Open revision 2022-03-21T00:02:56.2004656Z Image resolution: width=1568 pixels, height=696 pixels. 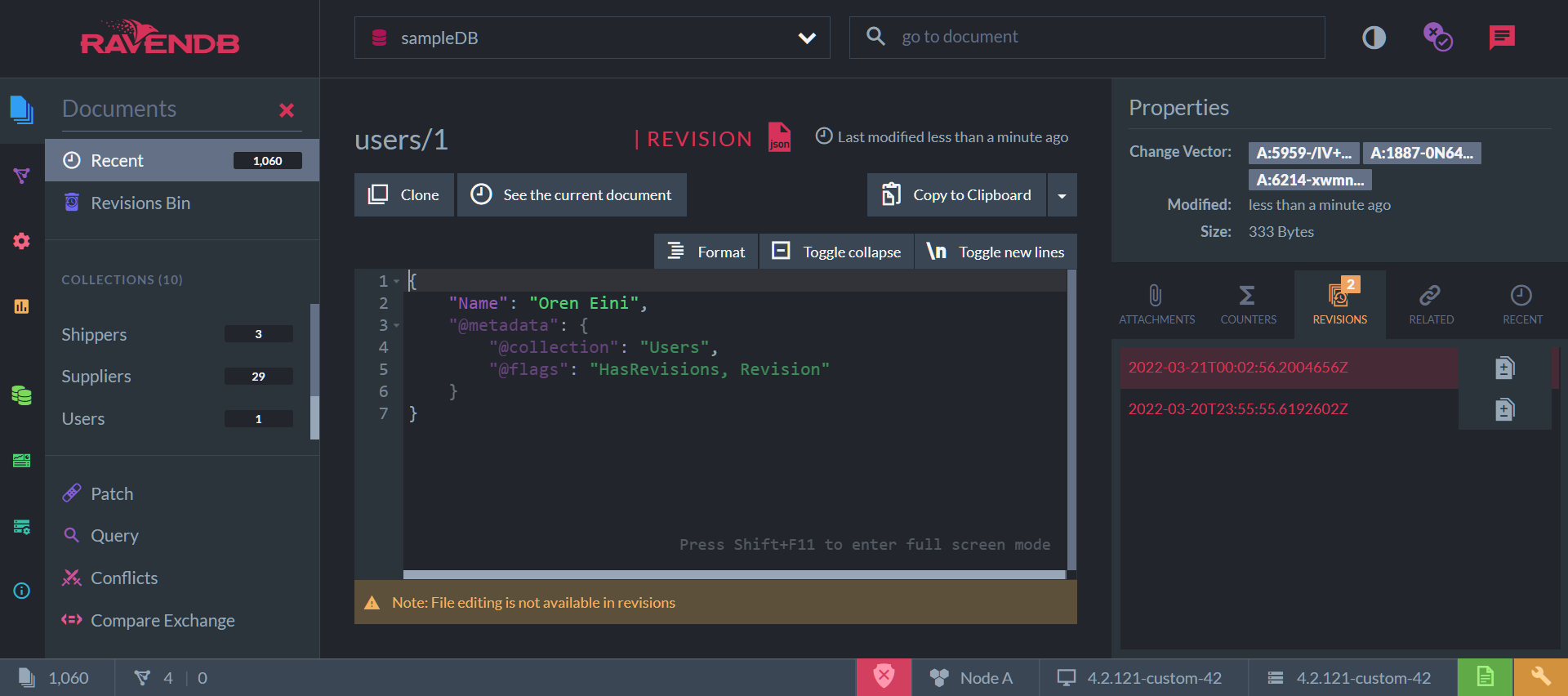coord(1238,368)
